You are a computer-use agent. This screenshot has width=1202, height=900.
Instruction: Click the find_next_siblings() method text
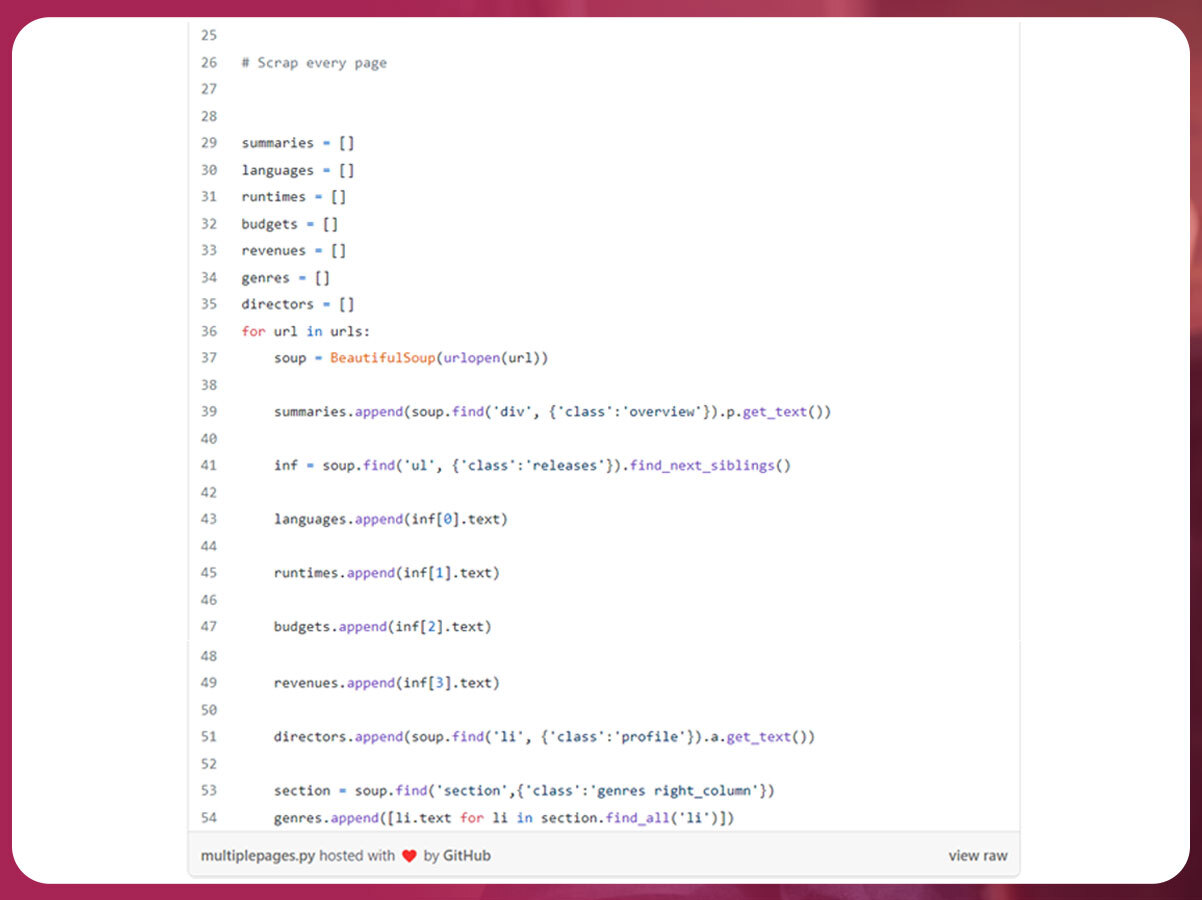coord(710,465)
